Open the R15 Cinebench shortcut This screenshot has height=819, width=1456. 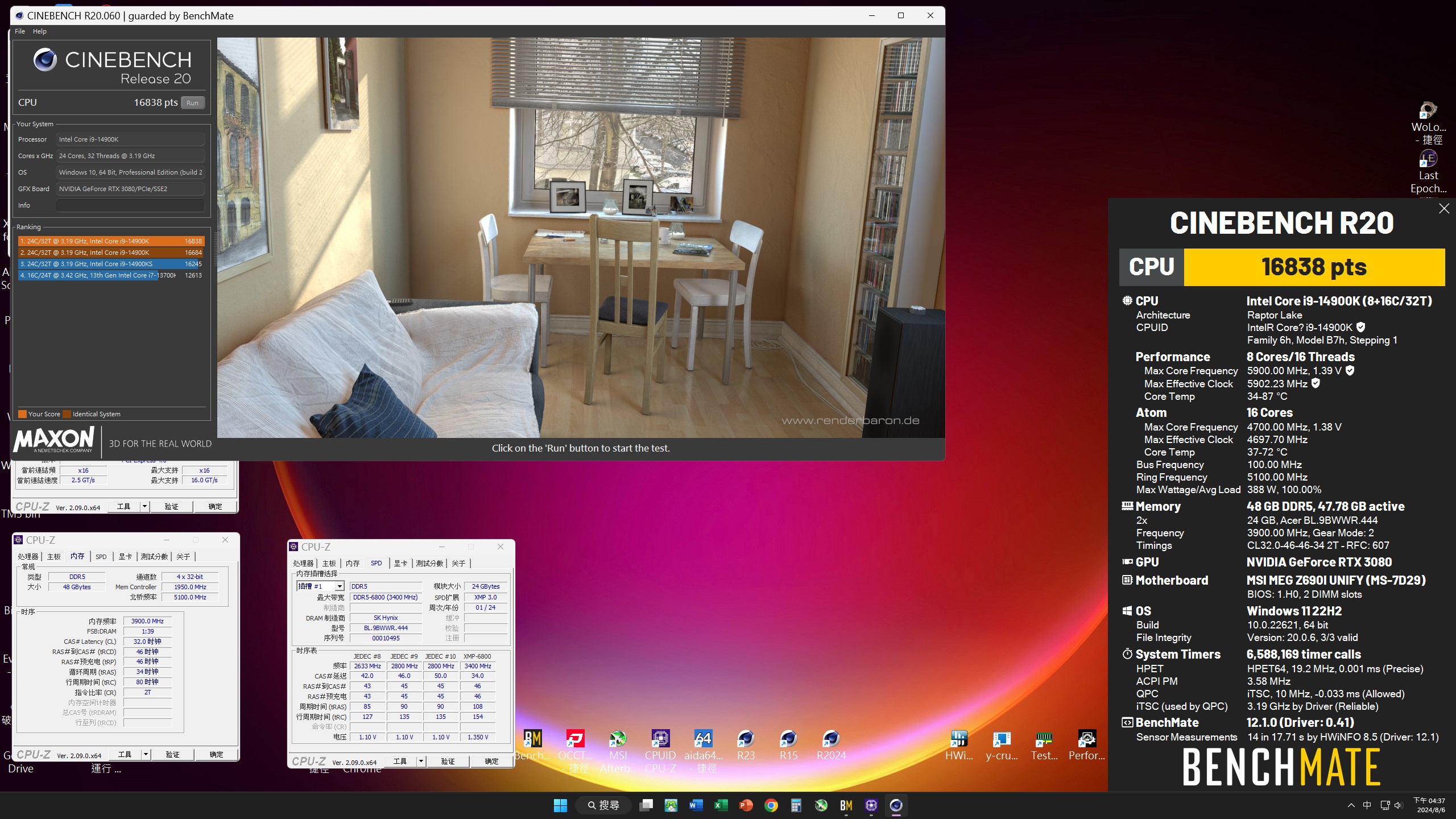click(788, 745)
